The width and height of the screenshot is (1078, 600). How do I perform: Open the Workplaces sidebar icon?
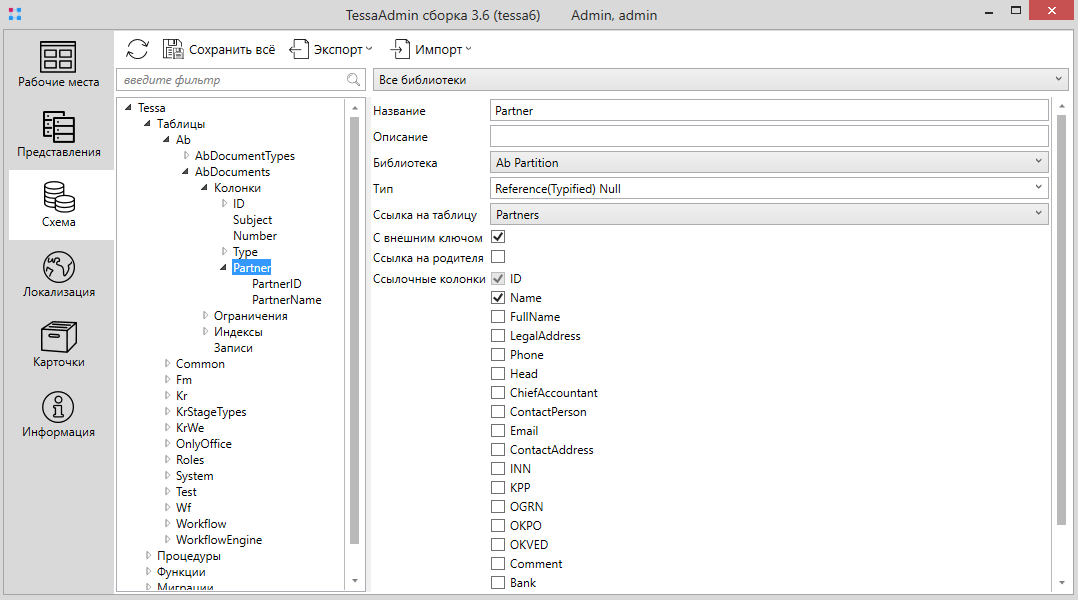(58, 58)
